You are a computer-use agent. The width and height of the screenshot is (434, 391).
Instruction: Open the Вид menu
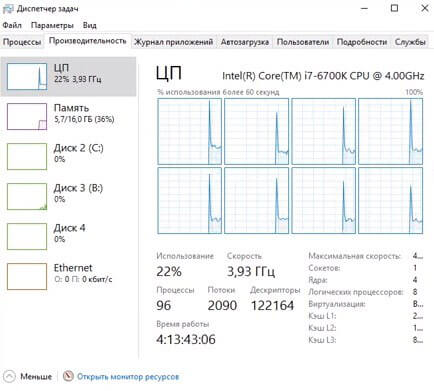click(90, 25)
